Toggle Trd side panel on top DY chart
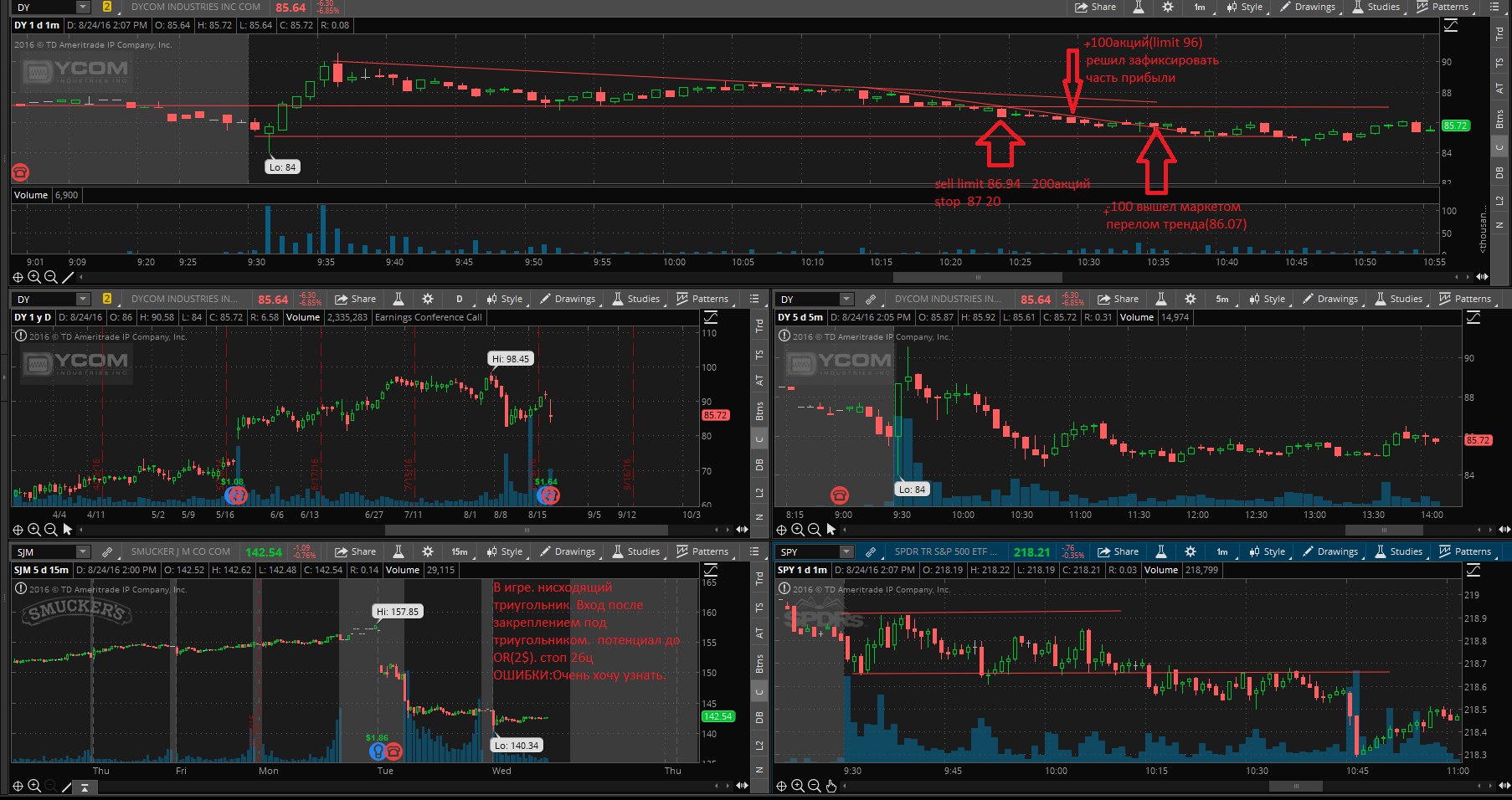 1499,33
